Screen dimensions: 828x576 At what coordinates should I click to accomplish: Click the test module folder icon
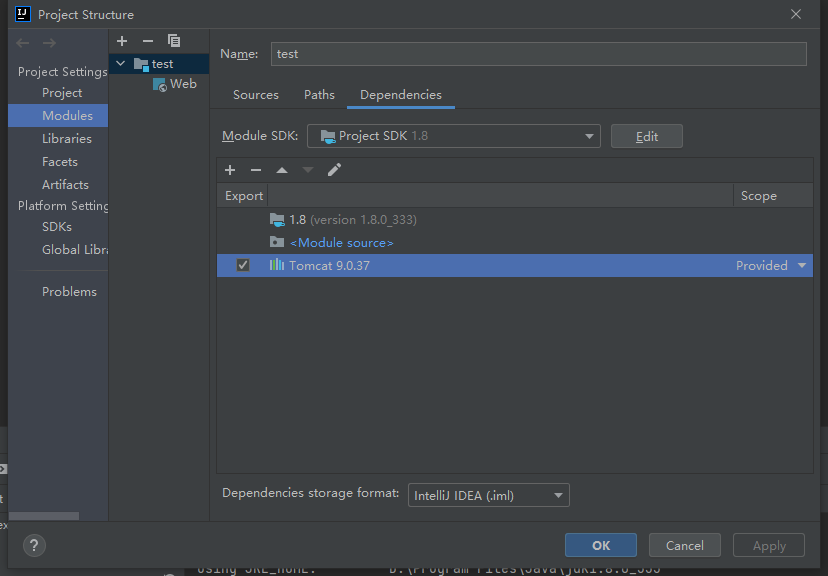point(141,64)
